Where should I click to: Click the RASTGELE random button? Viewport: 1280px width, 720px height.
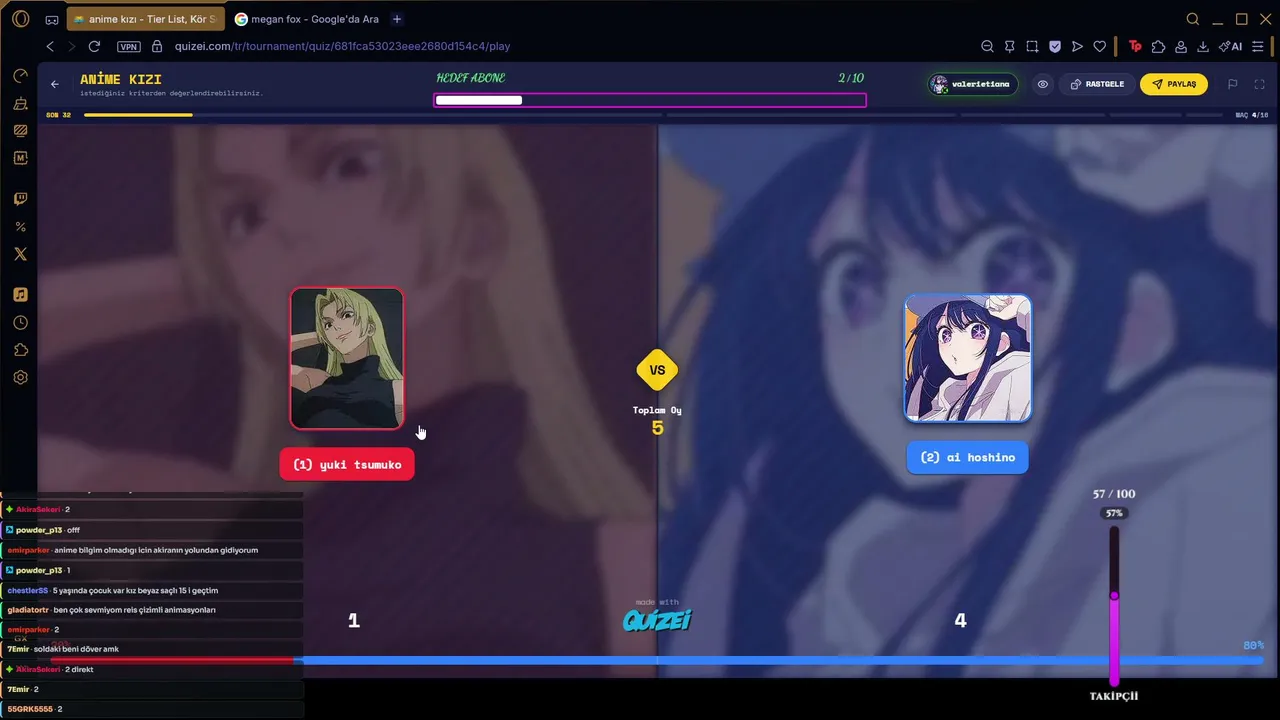point(1097,84)
